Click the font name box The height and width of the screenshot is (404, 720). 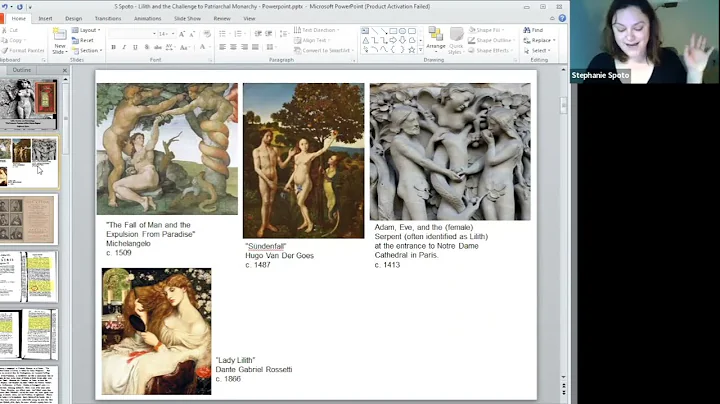pos(132,34)
